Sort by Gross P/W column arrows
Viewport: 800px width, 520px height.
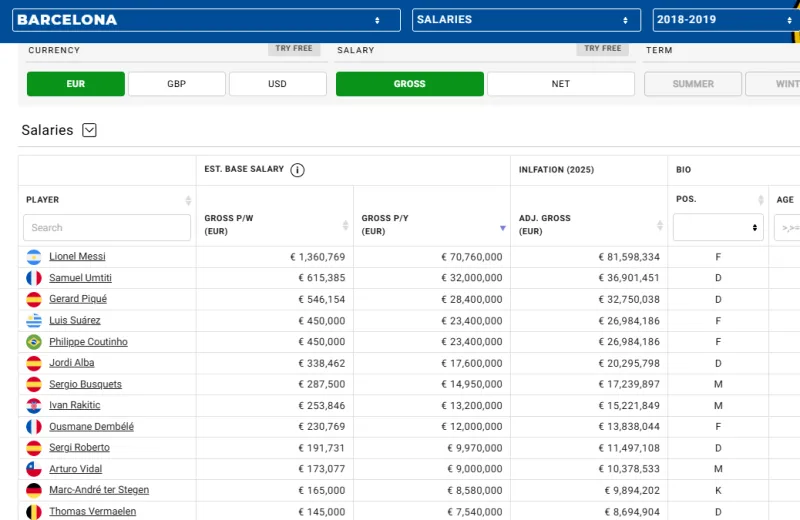click(x=345, y=225)
